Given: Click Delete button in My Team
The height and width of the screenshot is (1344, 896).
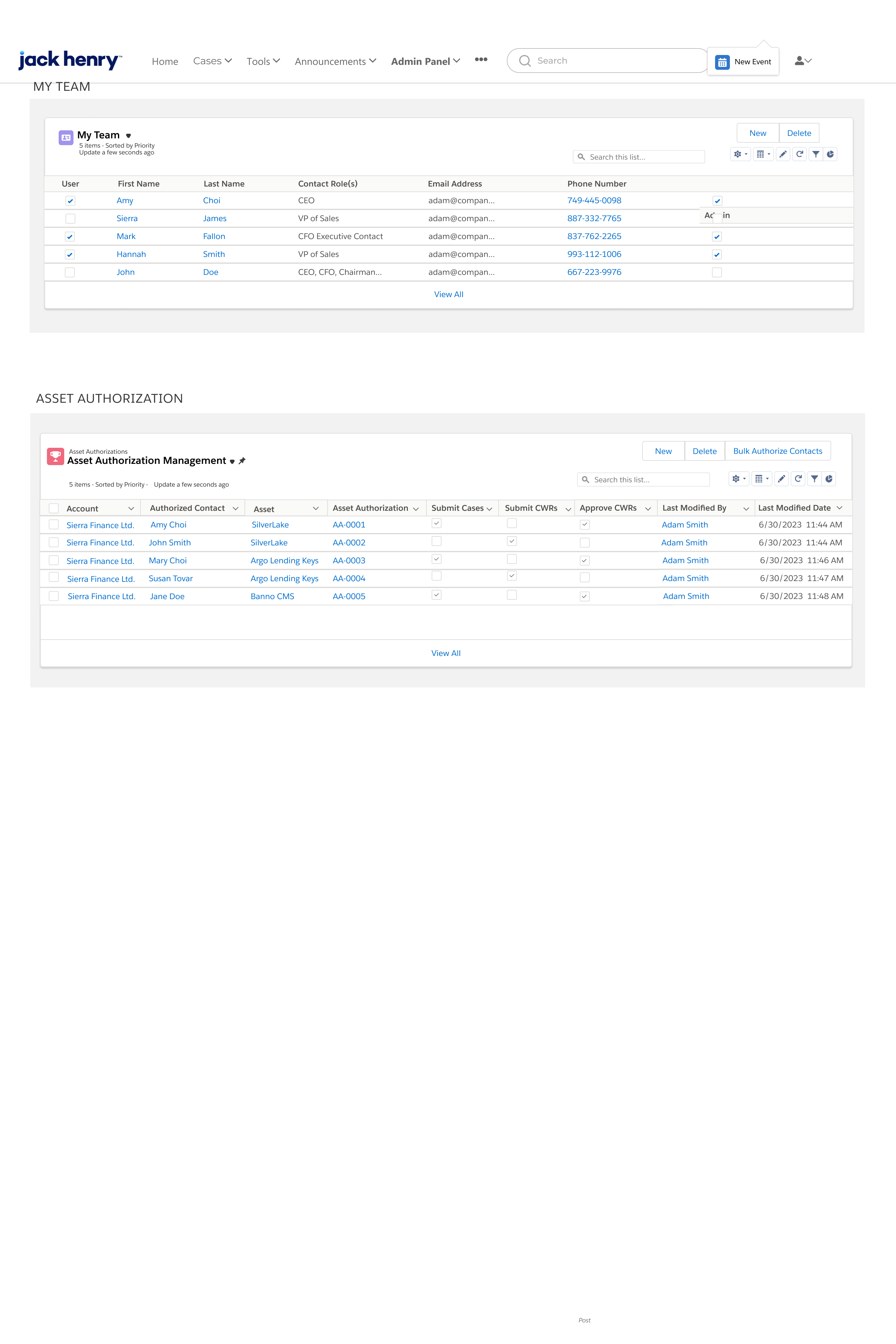Looking at the screenshot, I should tap(799, 132).
